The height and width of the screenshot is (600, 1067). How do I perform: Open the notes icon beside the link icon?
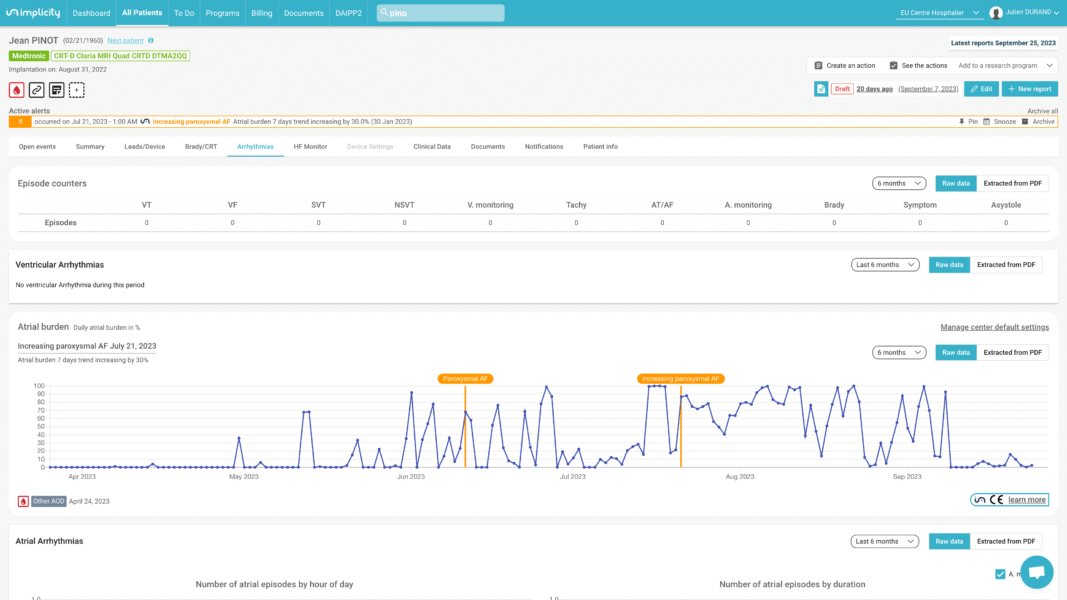[56, 90]
